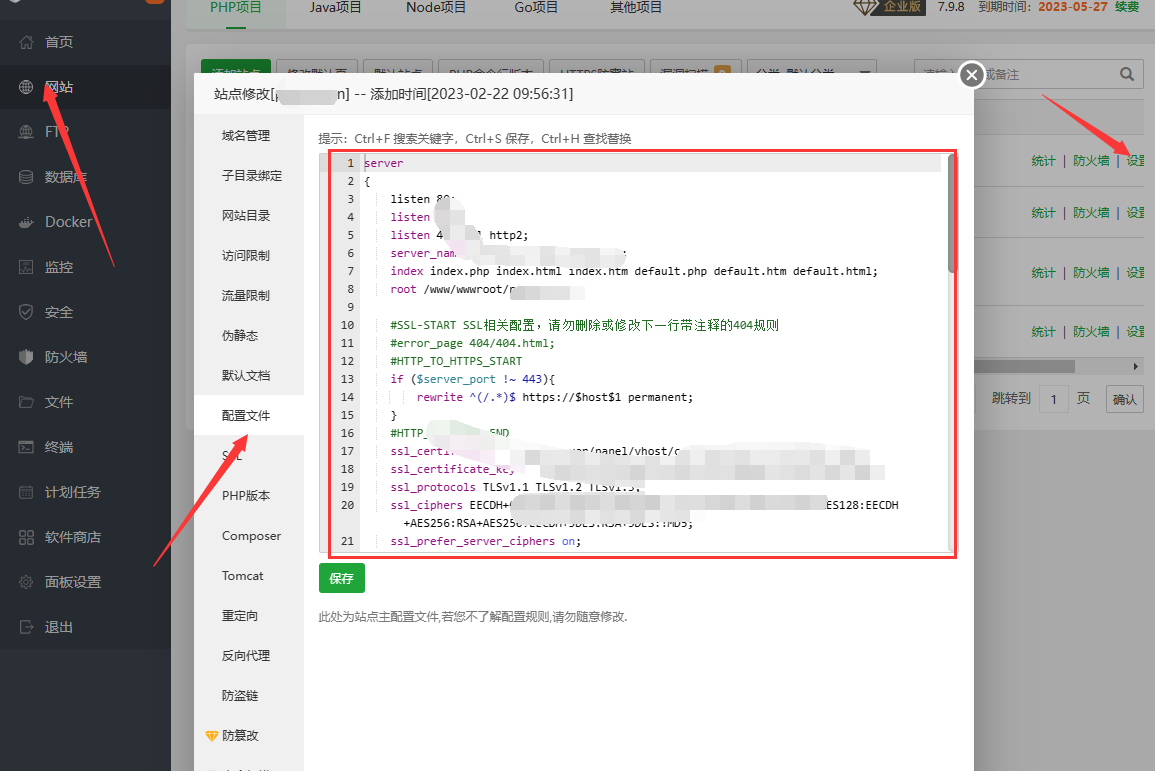Click 软件商店 in the left sidebar
Screen dimensions: 1155x771
point(73,538)
